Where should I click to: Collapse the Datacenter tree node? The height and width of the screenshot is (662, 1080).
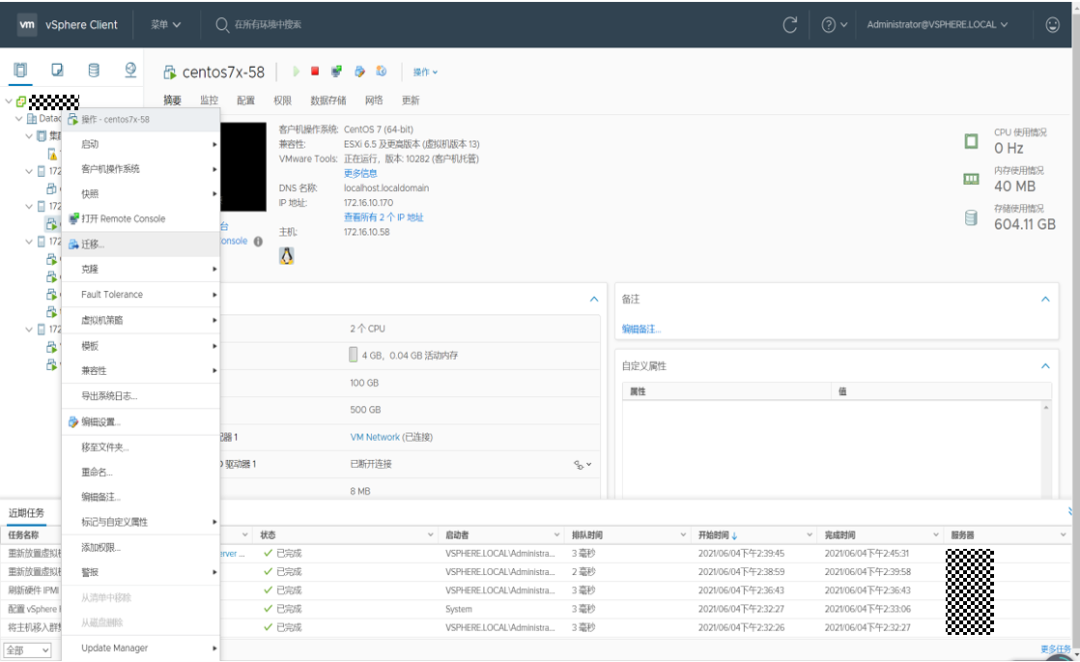click(19, 118)
